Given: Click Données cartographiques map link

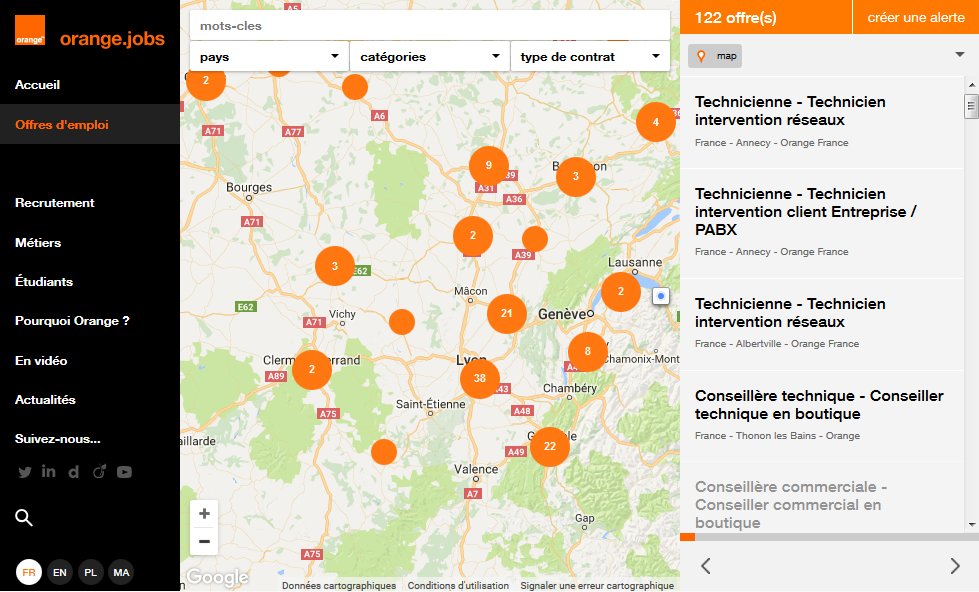Looking at the screenshot, I should [339, 586].
